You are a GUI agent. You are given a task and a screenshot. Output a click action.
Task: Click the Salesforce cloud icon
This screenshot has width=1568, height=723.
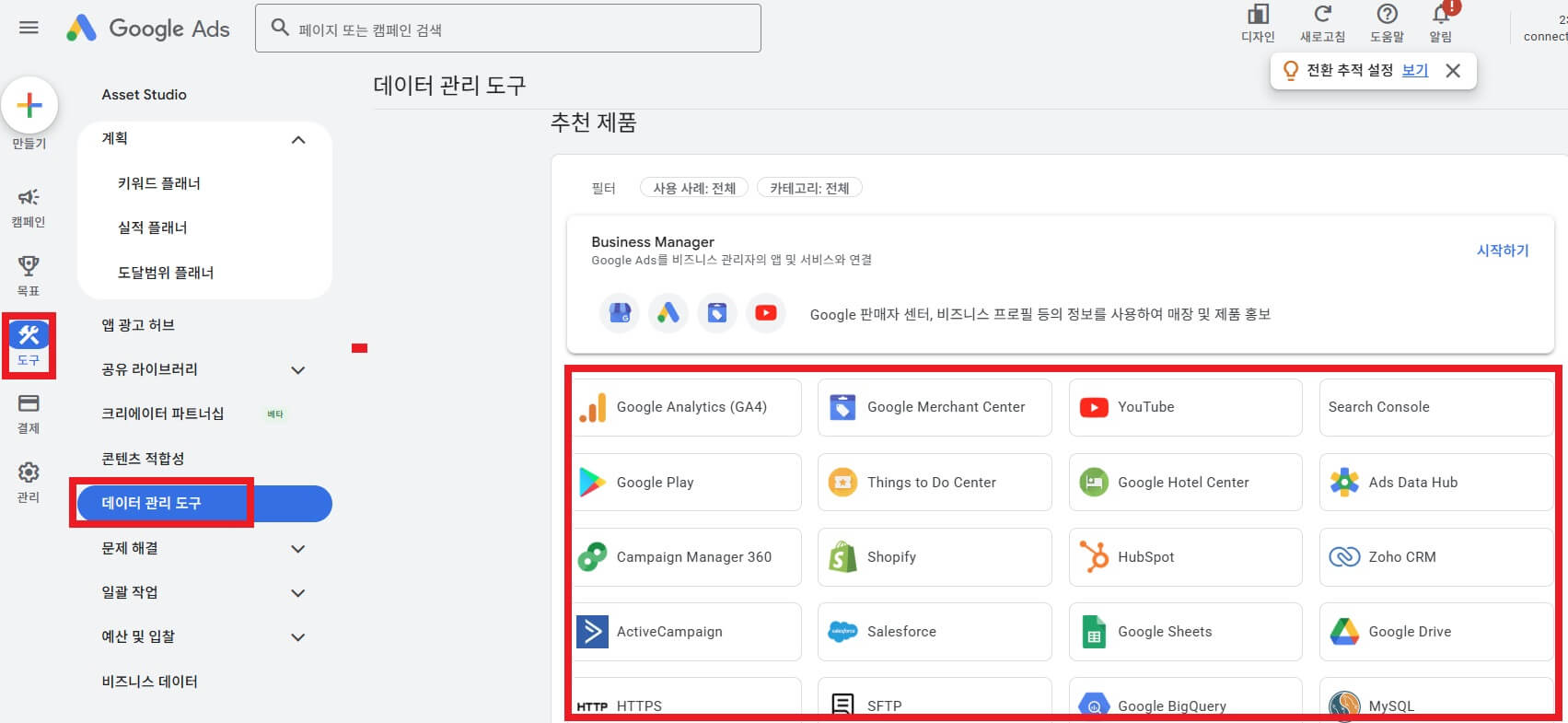(x=842, y=632)
